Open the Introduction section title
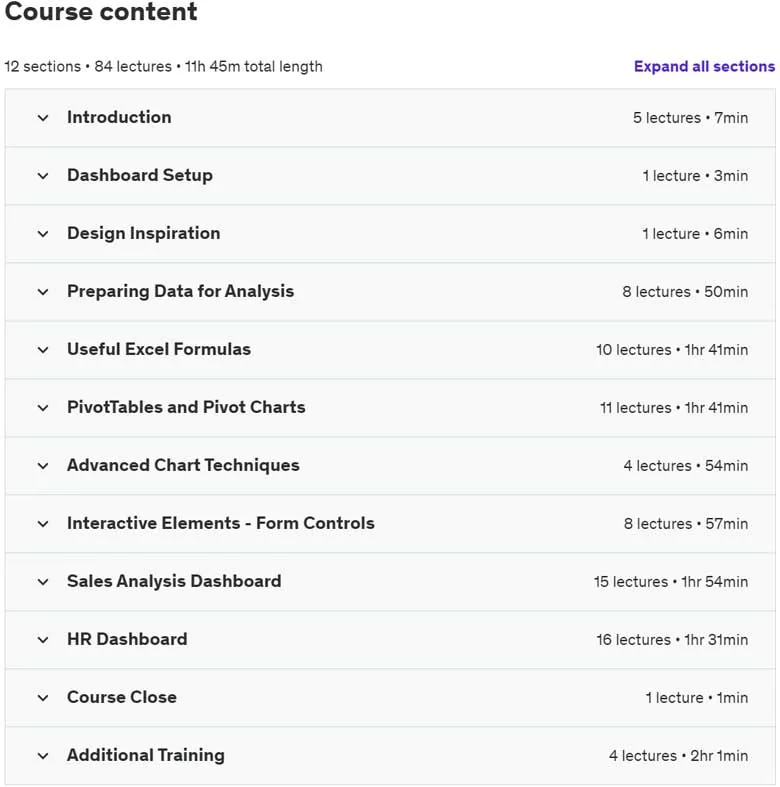The image size is (780, 787). click(119, 117)
